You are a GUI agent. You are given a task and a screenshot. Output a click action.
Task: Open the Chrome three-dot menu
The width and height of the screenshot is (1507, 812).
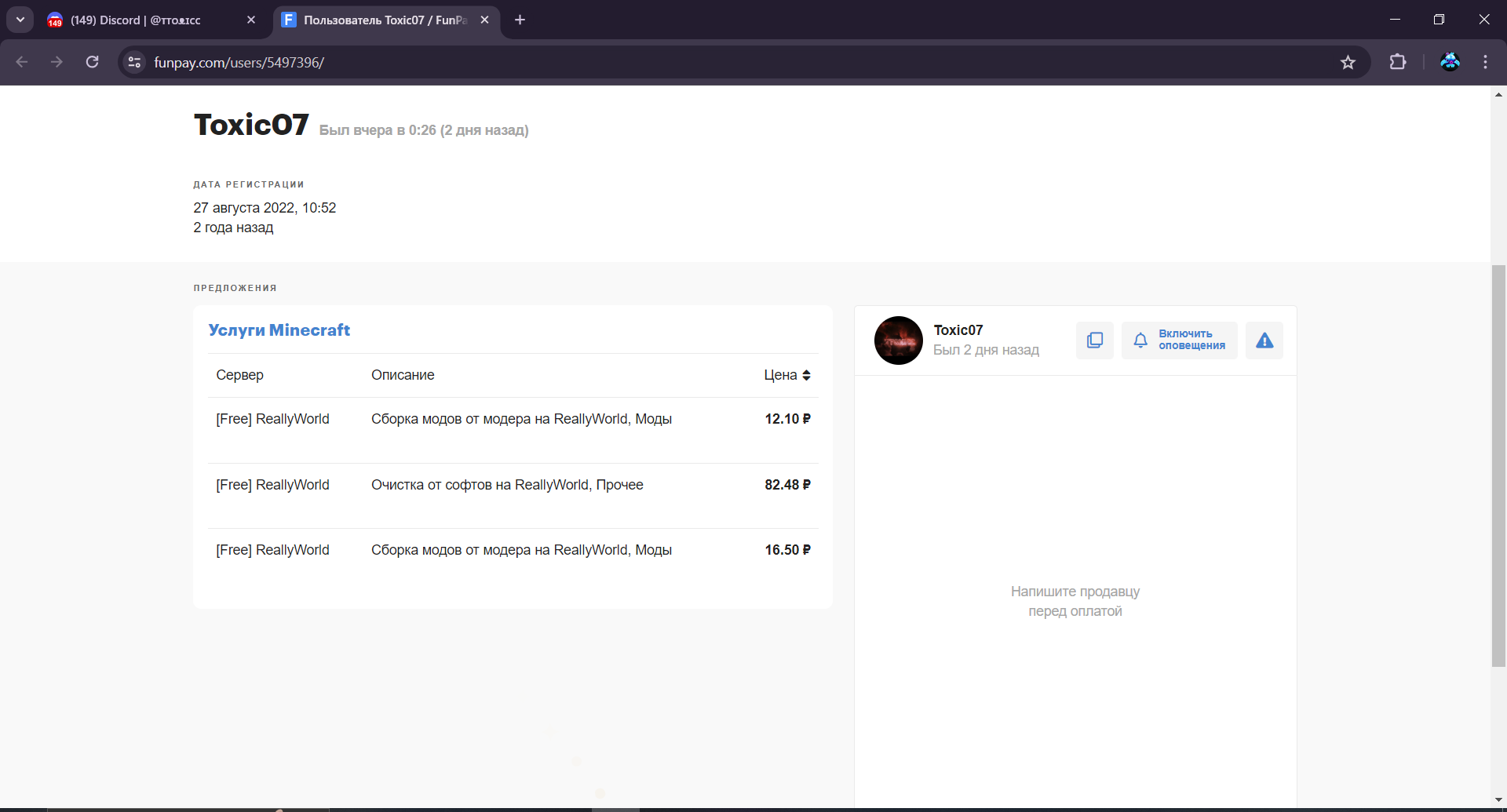1485,62
